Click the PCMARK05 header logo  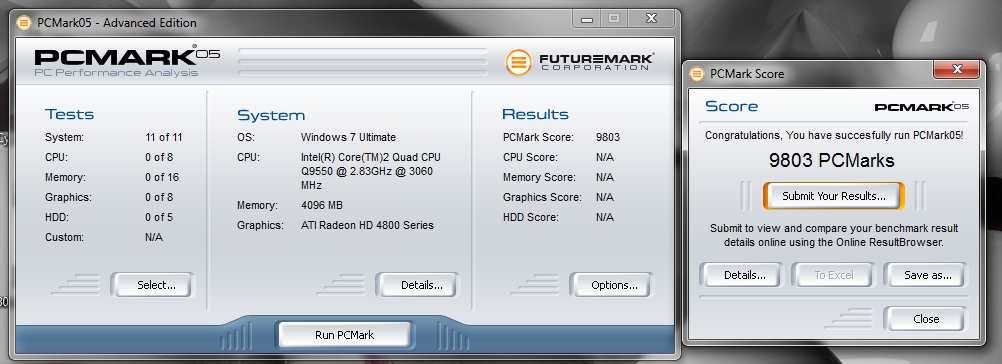click(x=127, y=62)
